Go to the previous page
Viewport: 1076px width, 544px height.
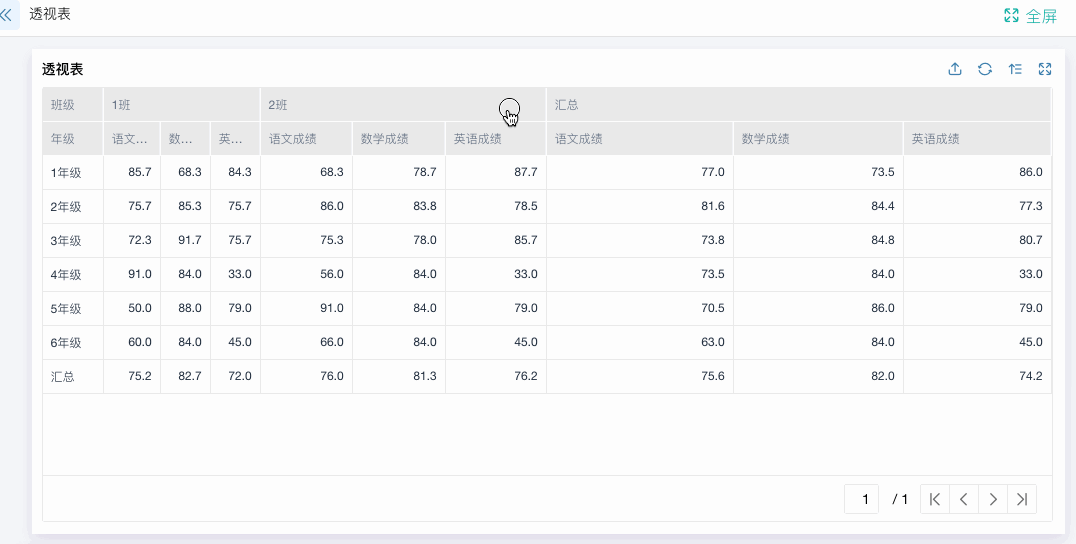pos(963,499)
